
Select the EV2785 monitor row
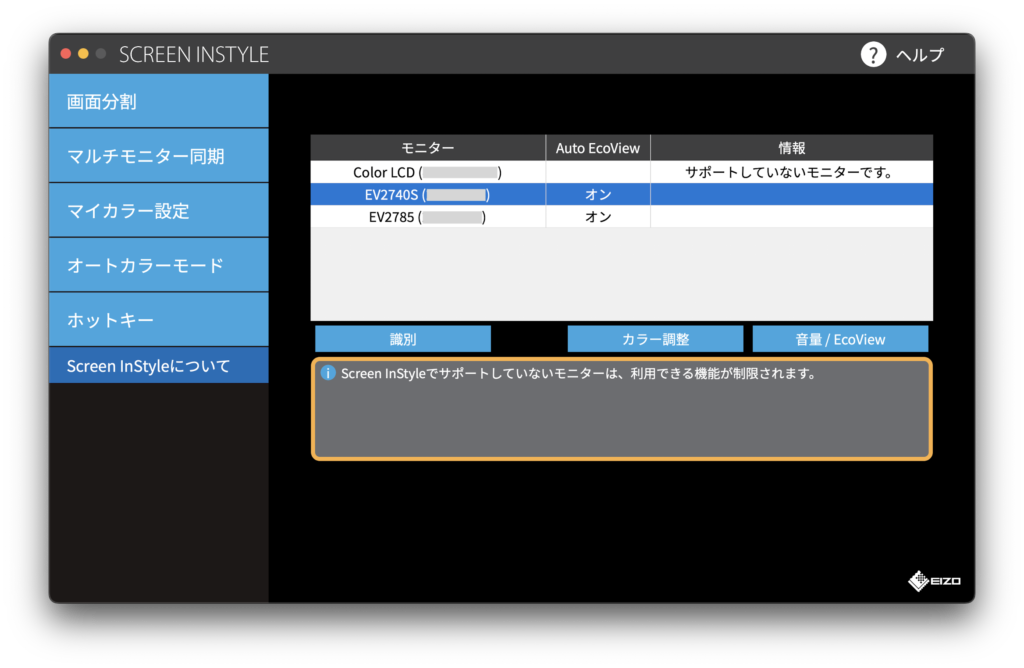pos(427,216)
